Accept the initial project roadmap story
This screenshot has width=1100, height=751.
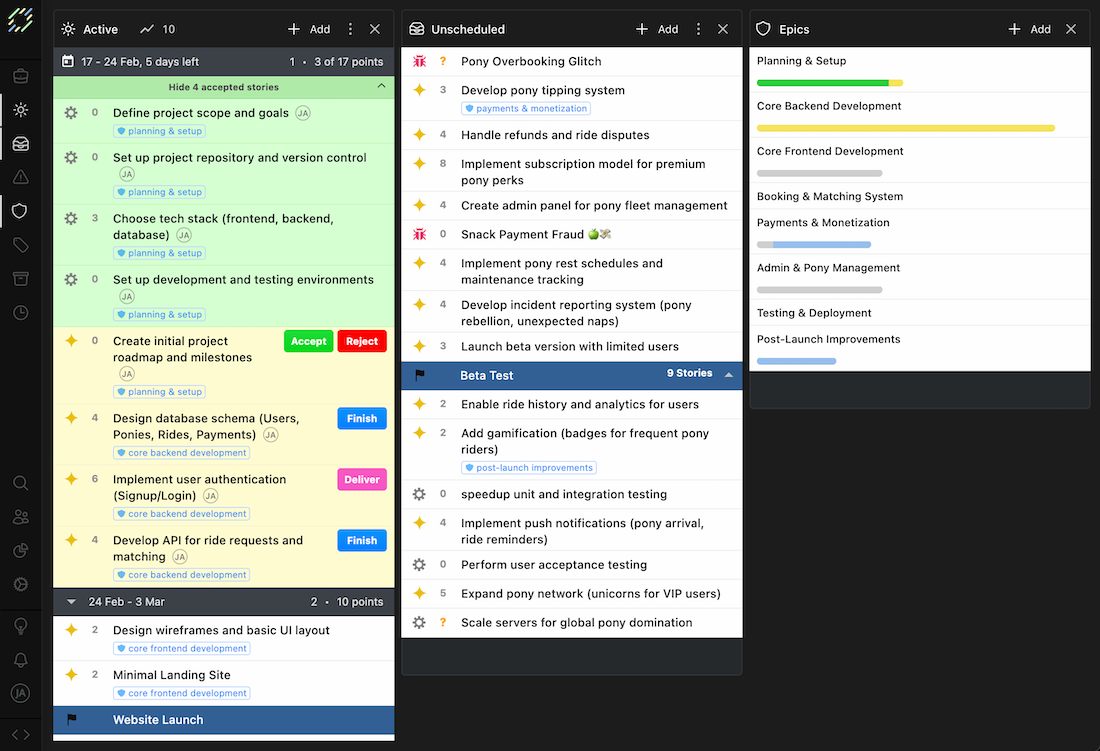[308, 341]
